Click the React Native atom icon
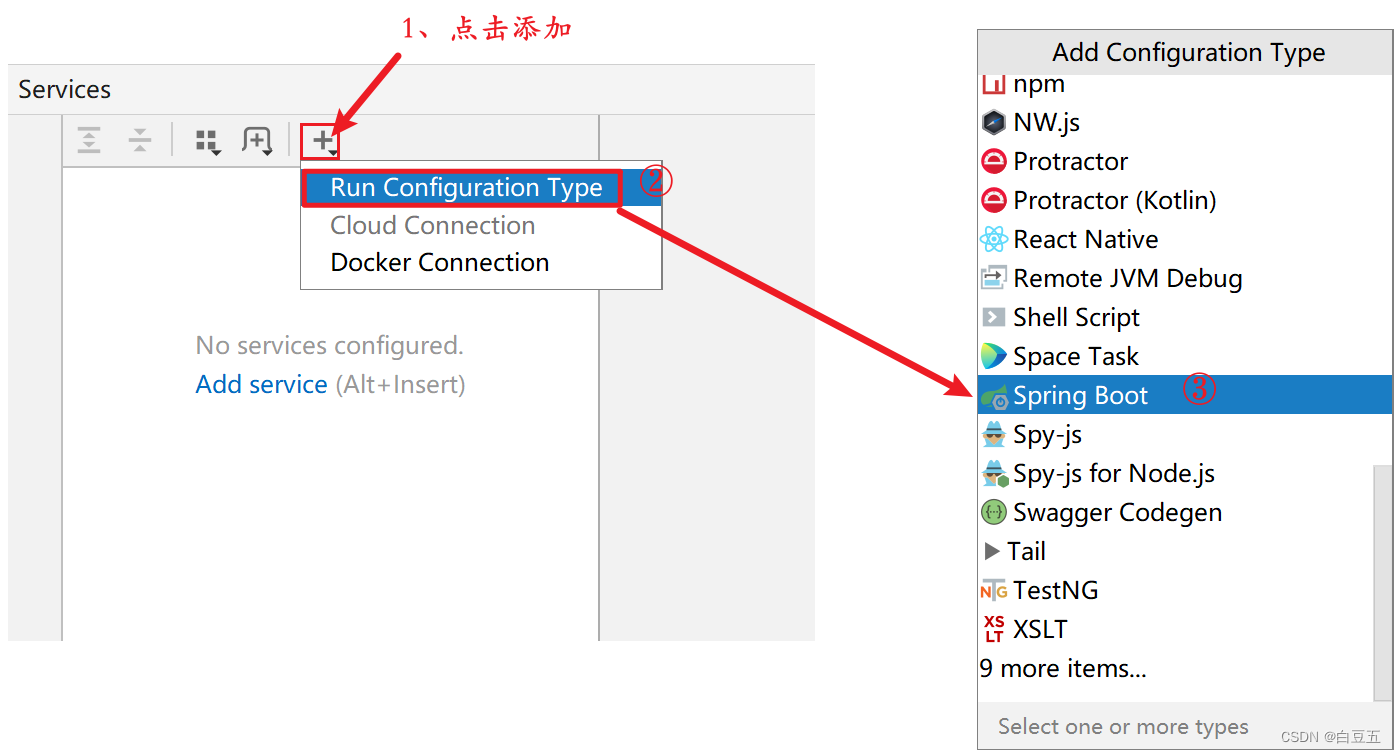 (993, 239)
